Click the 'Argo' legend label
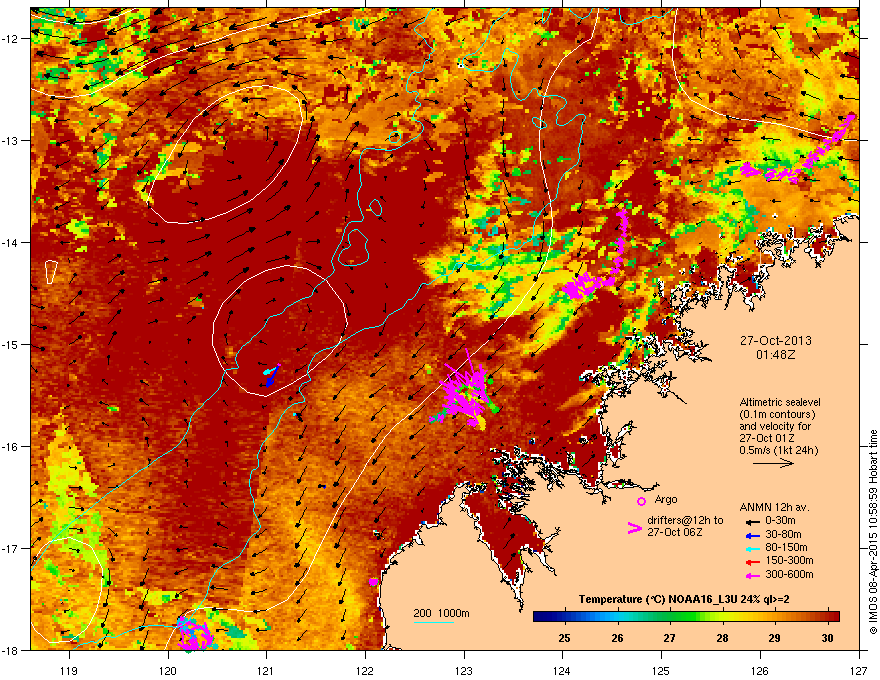Image resolution: width=880 pixels, height=680 pixels. [x=666, y=499]
